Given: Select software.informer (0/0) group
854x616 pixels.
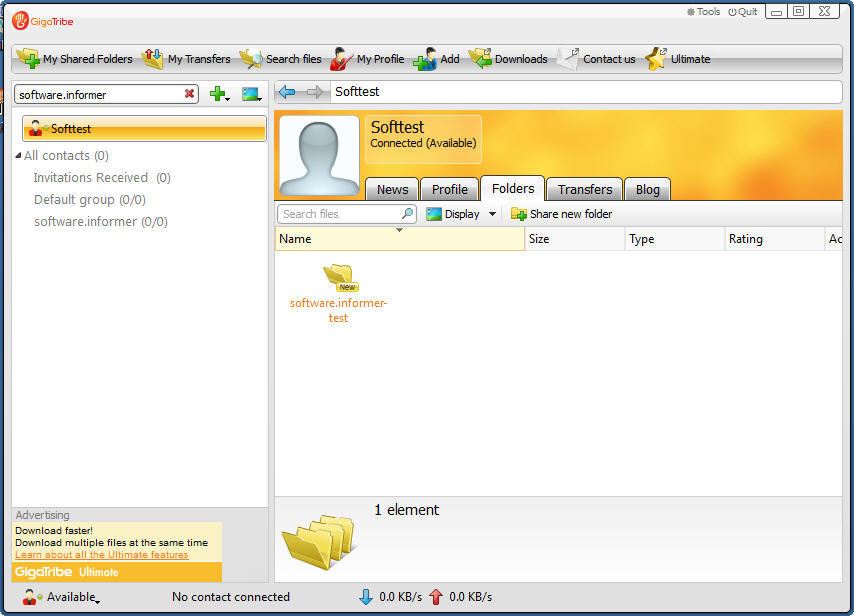Looking at the screenshot, I should pos(101,221).
